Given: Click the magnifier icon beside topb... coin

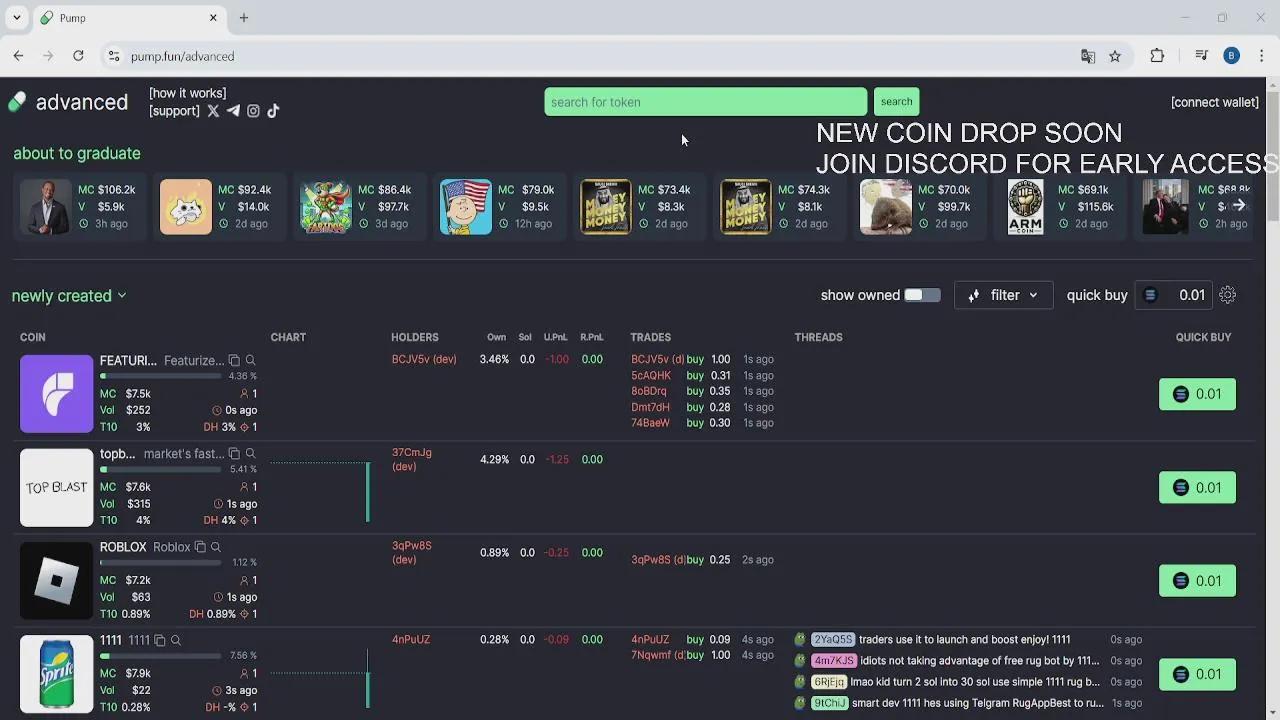Looking at the screenshot, I should click(250, 453).
